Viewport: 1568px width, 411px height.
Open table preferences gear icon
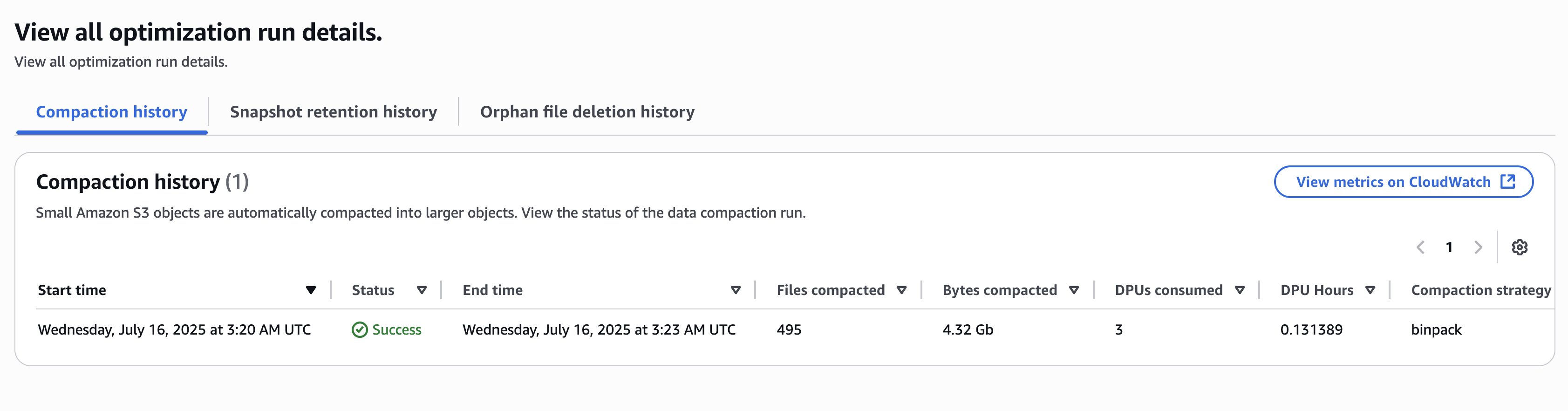(x=1519, y=247)
